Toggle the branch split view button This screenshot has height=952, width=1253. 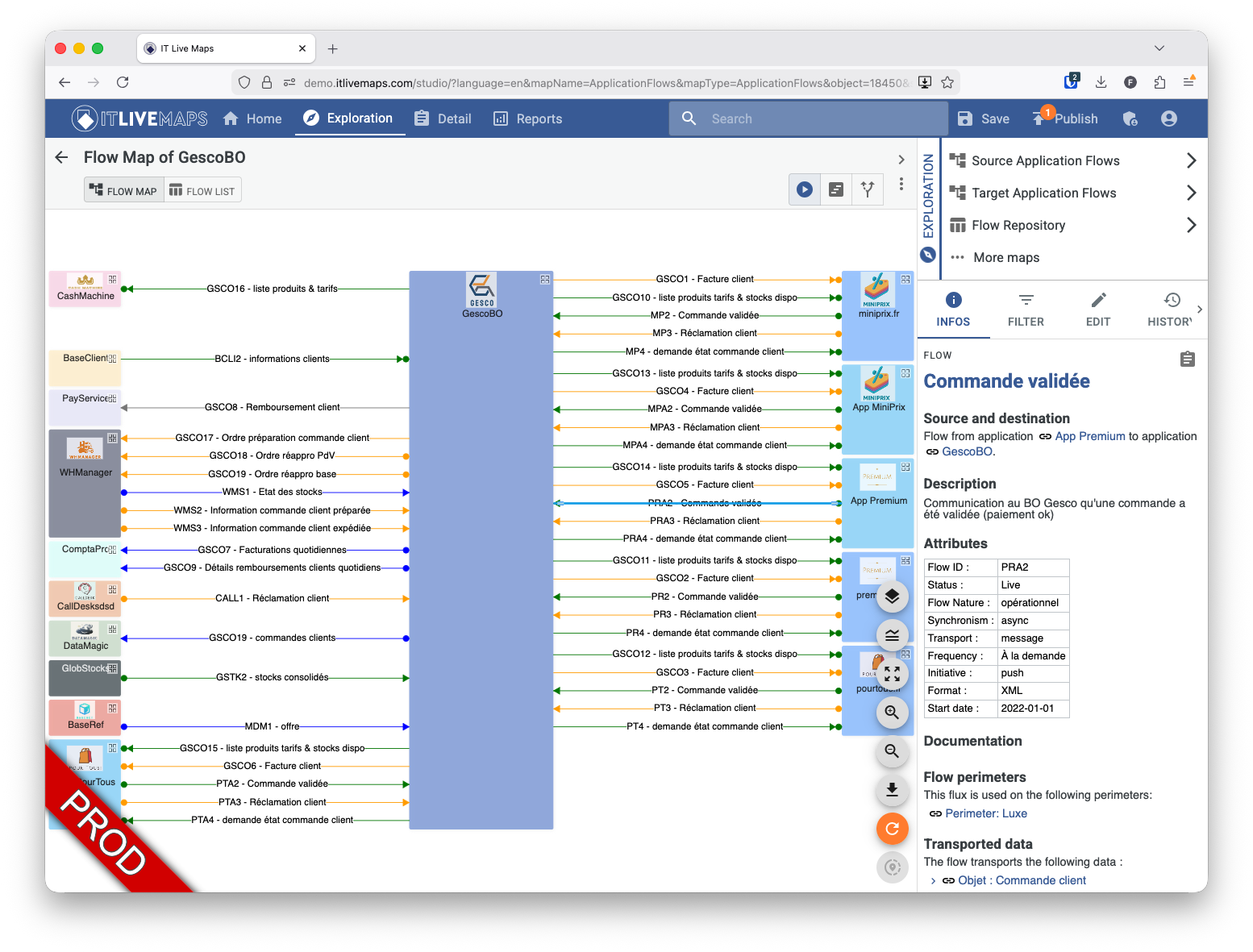(x=868, y=189)
